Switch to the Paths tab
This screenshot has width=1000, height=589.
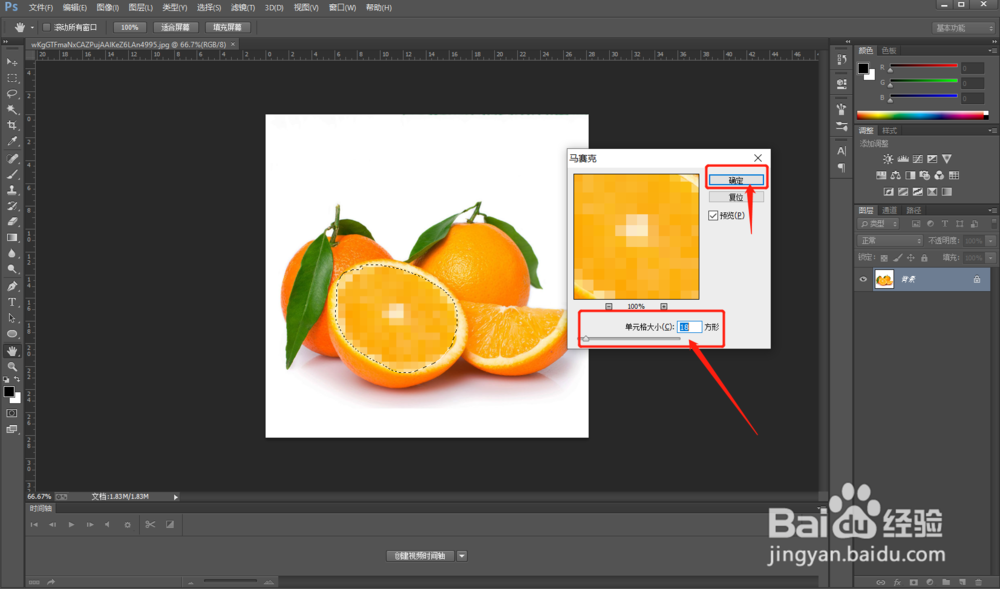click(913, 210)
